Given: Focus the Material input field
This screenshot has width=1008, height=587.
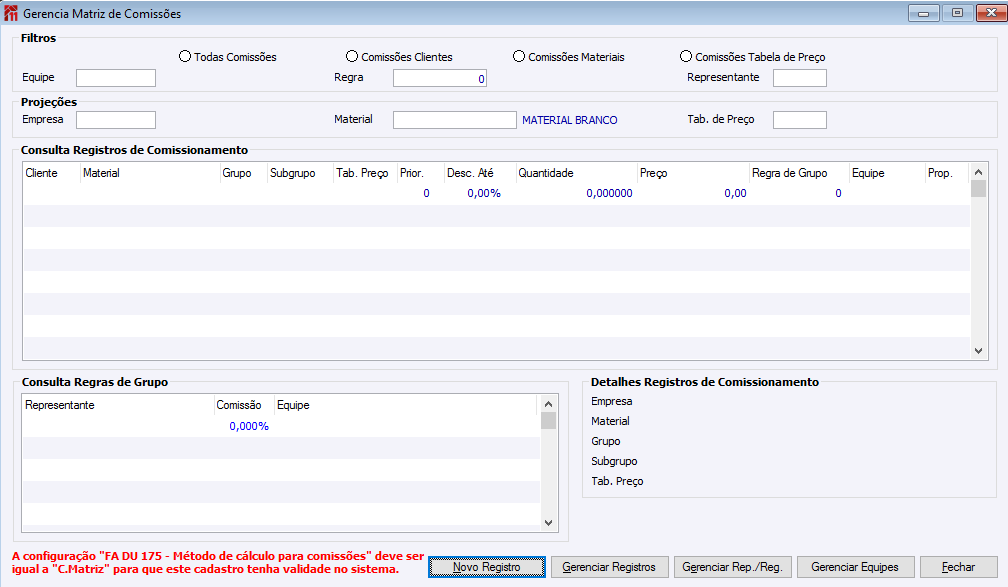Looking at the screenshot, I should [x=454, y=120].
